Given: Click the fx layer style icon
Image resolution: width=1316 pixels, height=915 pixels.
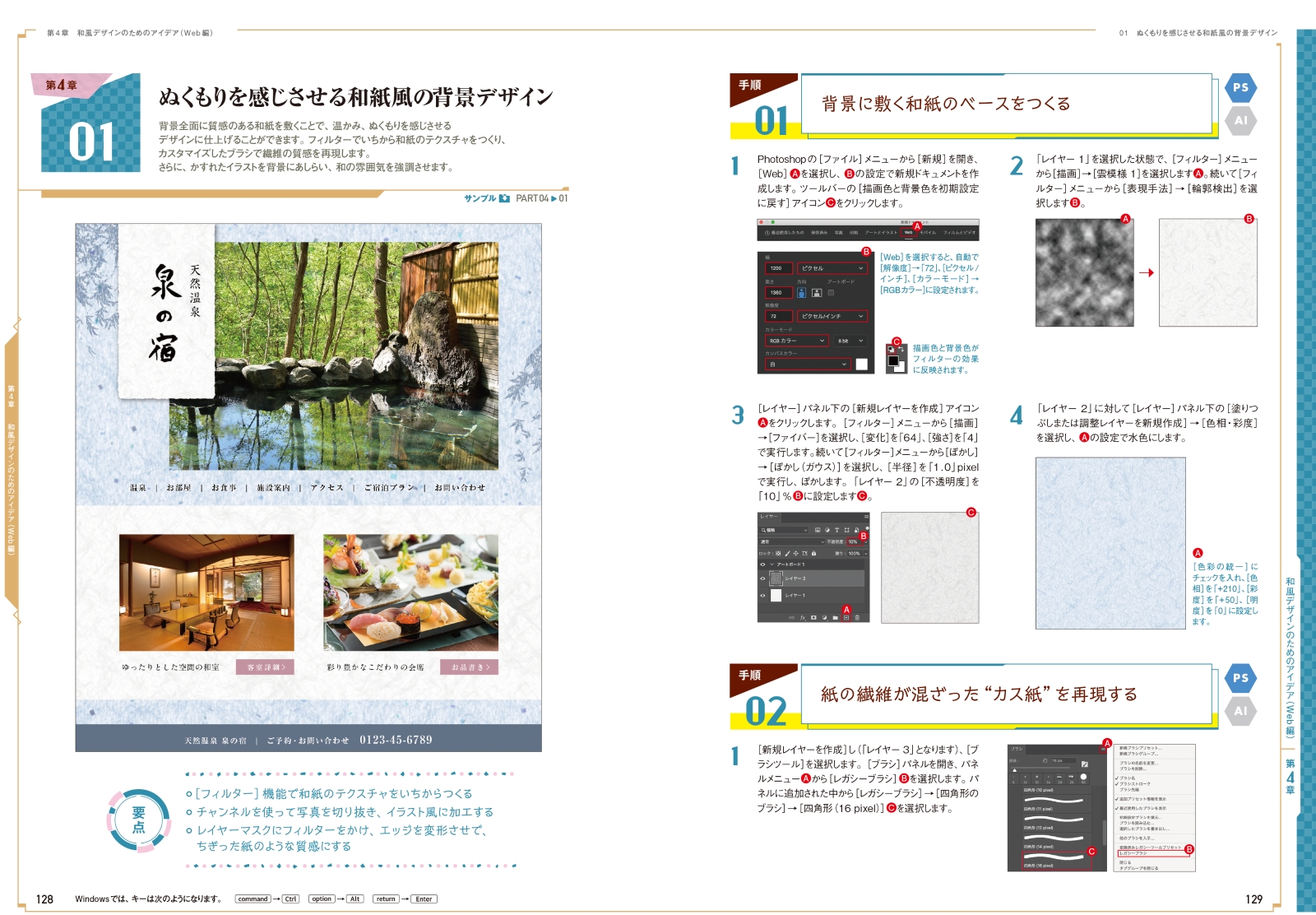Looking at the screenshot, I should tap(803, 618).
